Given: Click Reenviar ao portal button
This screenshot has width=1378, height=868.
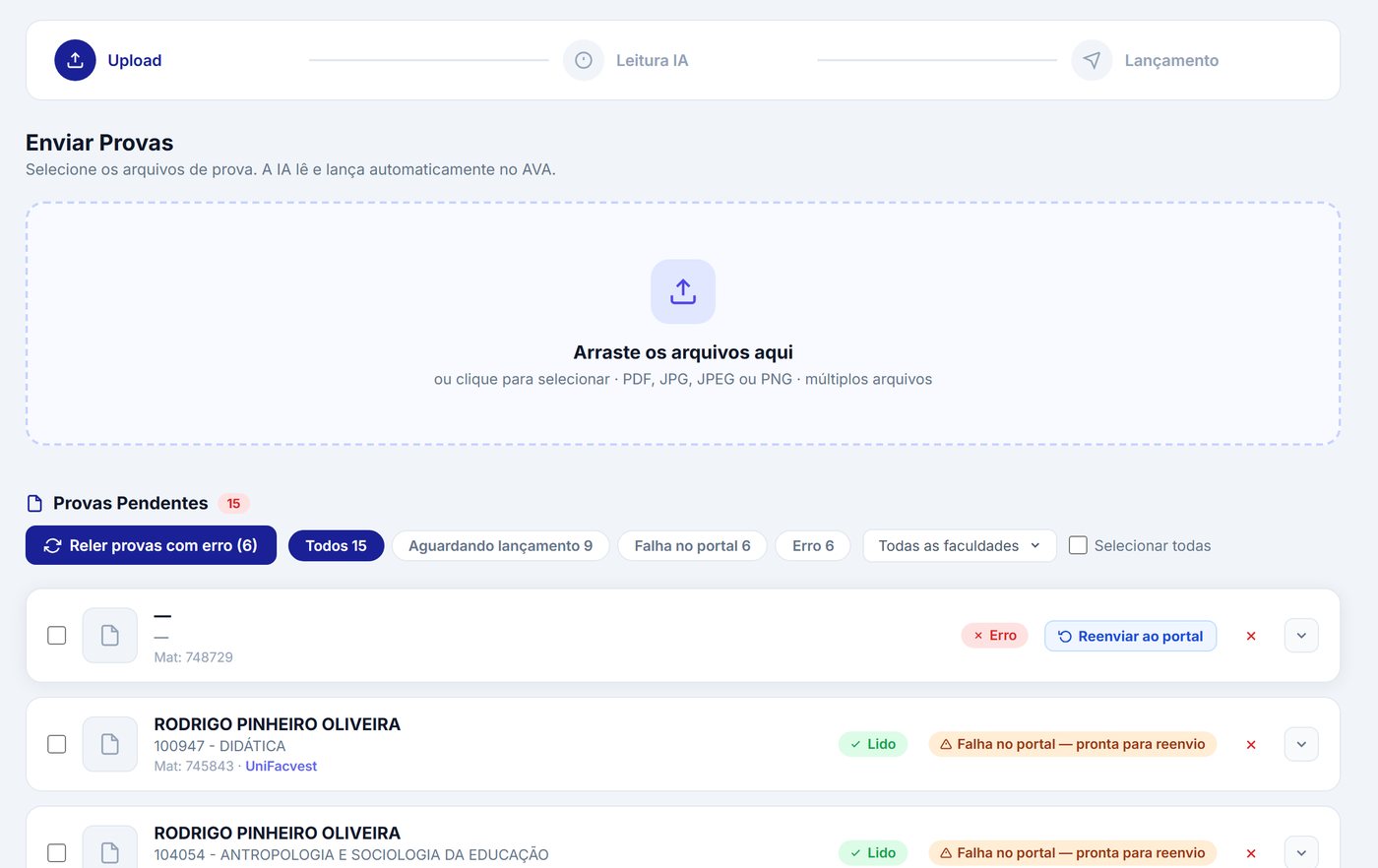Looking at the screenshot, I should tap(1130, 636).
